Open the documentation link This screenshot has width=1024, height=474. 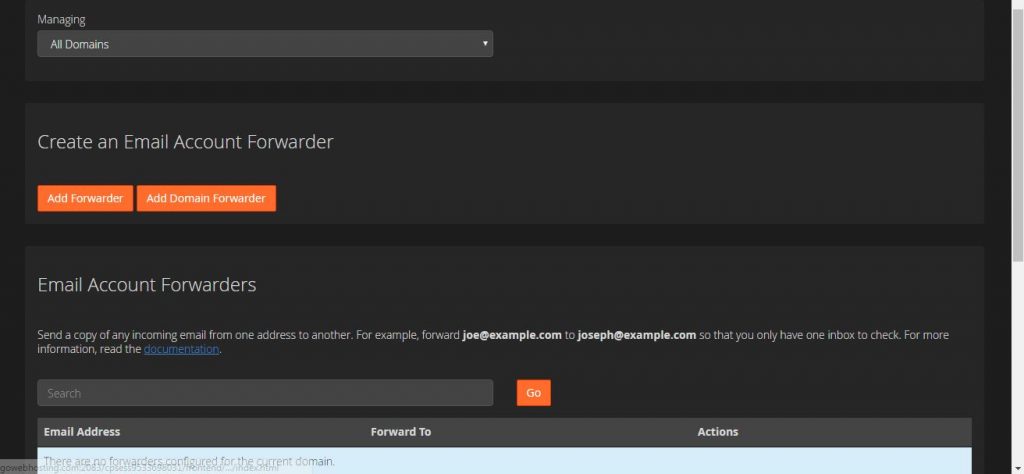click(x=181, y=349)
